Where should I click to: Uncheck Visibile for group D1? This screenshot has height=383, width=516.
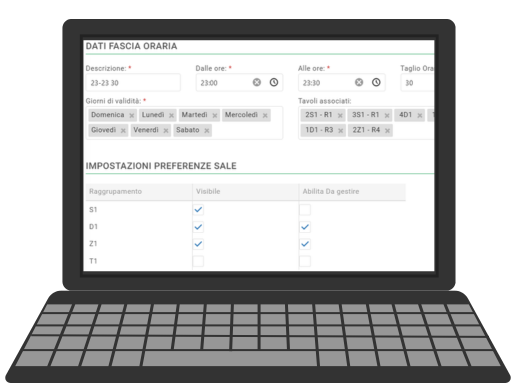(198, 227)
